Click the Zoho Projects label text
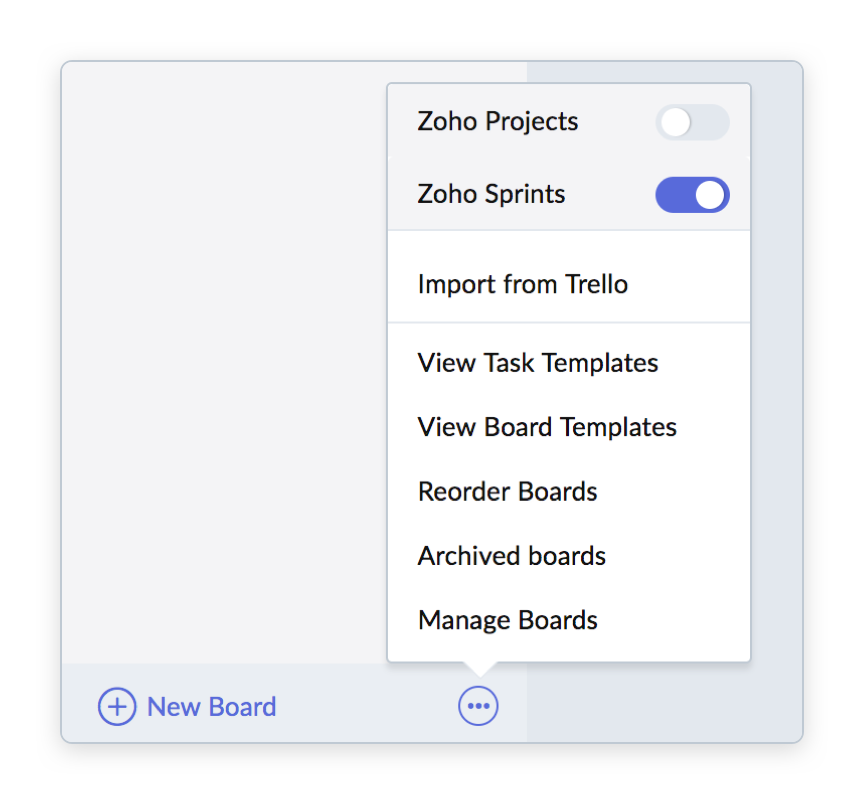Viewport: 868px width, 806px height. 497,122
